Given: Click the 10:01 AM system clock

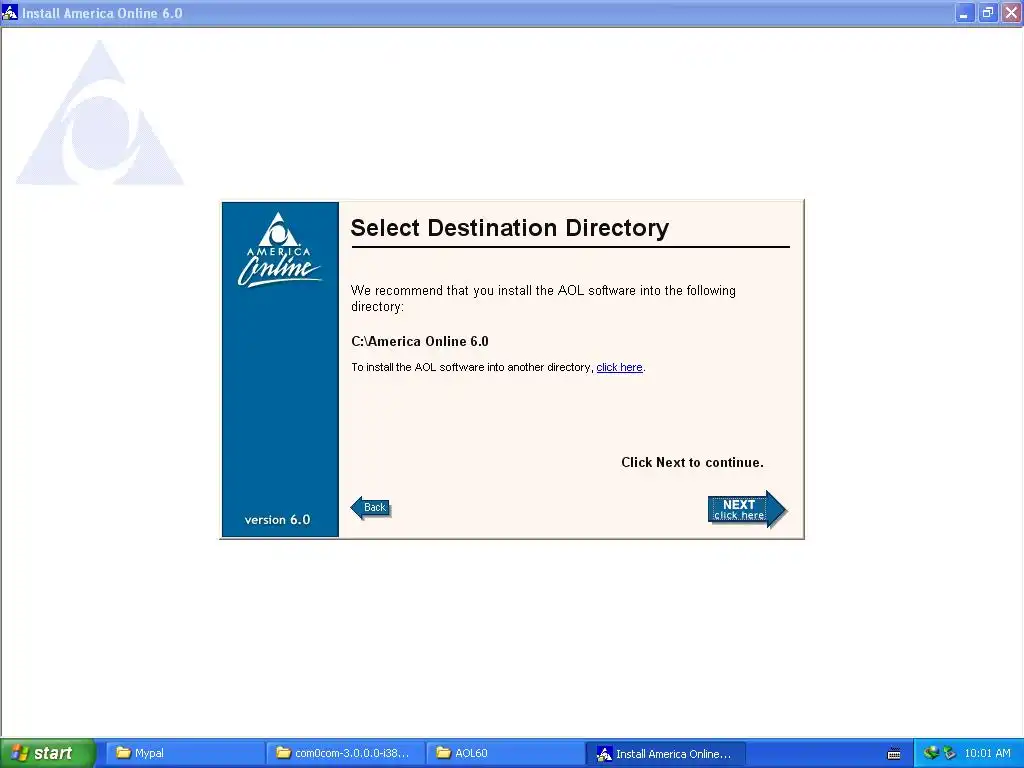Looking at the screenshot, I should point(987,753).
